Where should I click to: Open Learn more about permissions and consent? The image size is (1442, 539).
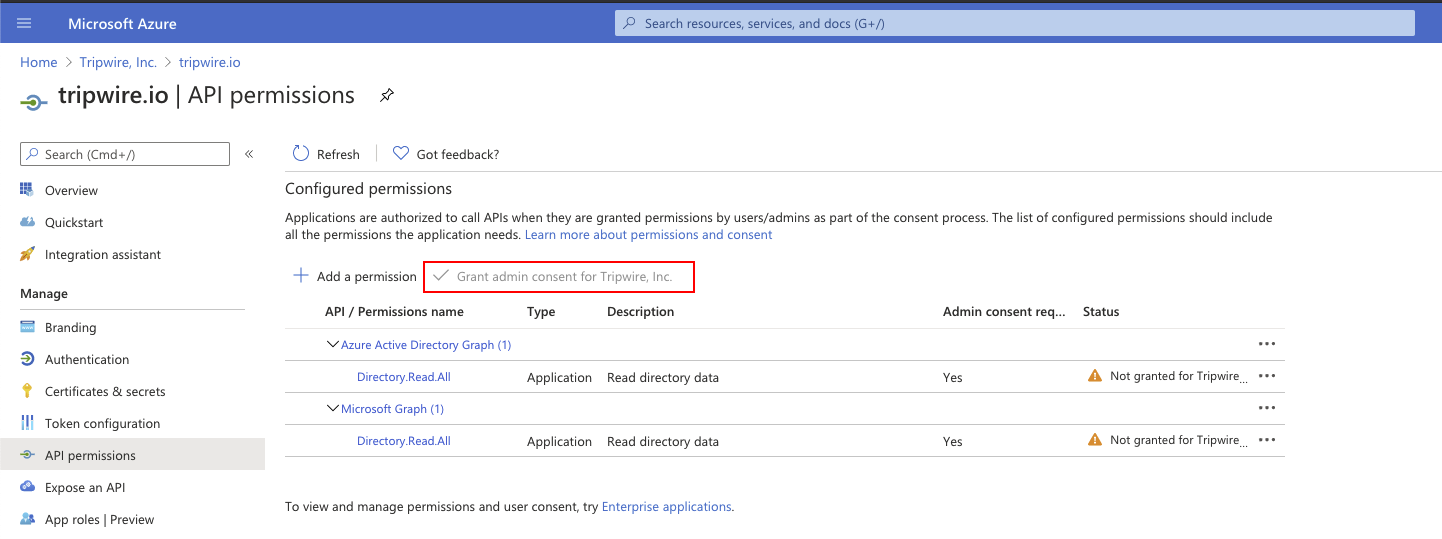pos(649,234)
